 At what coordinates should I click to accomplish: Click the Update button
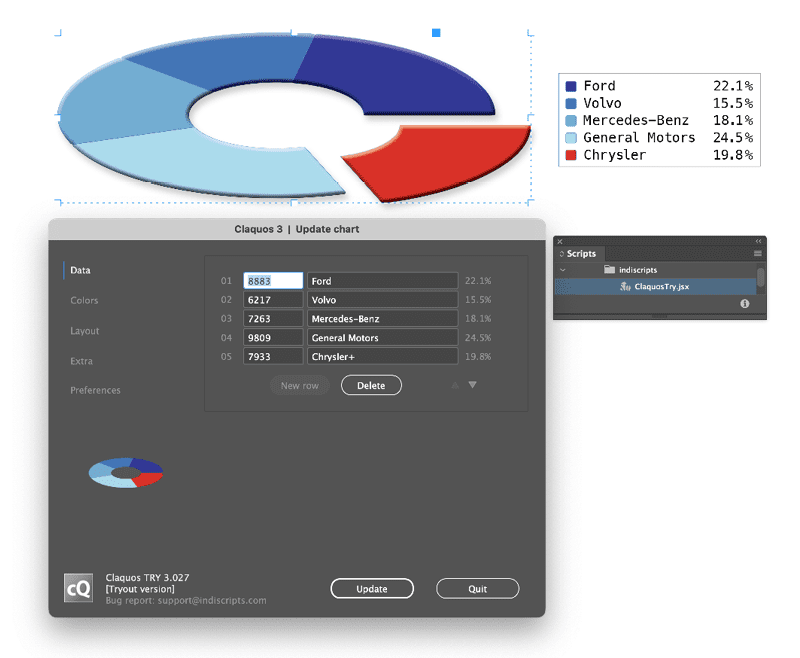point(372,589)
